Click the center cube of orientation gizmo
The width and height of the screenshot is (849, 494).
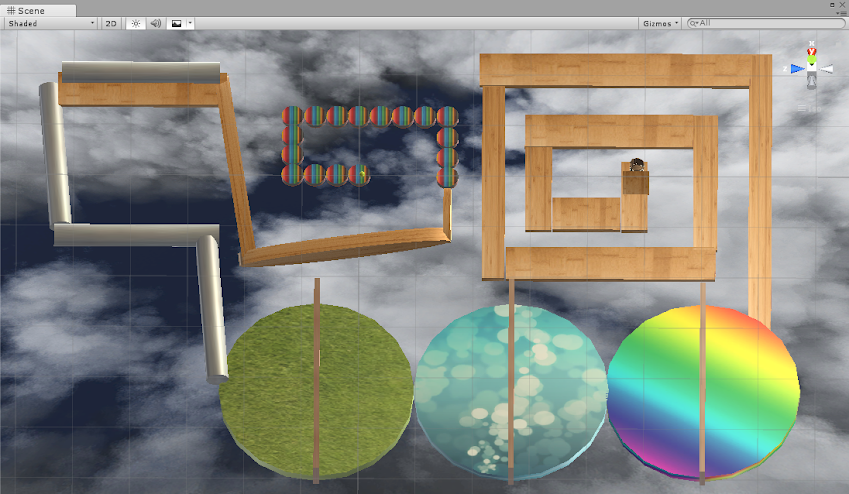tap(811, 67)
